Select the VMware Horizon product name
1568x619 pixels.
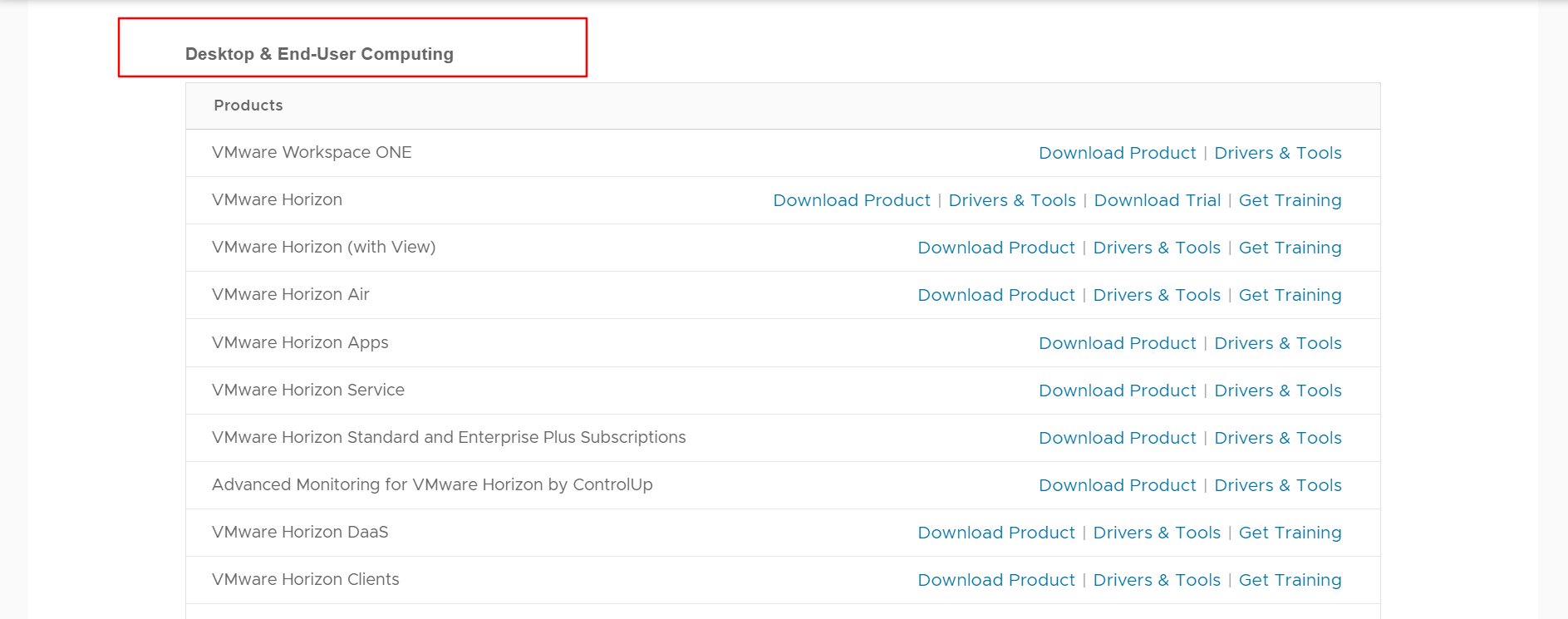277,199
